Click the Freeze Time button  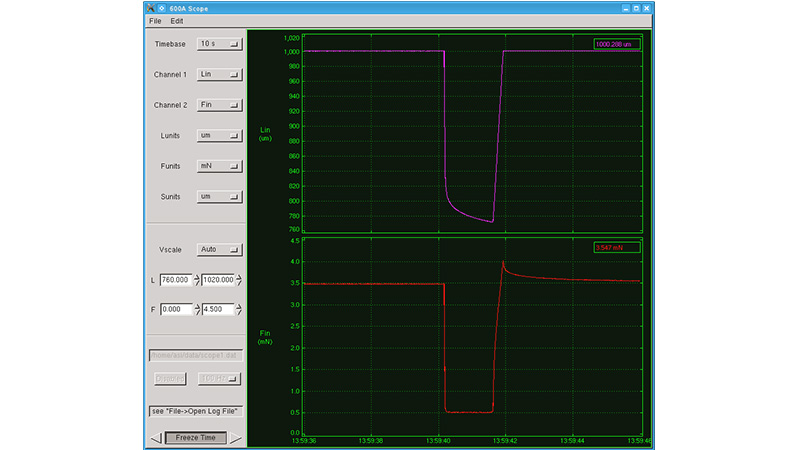coord(195,438)
